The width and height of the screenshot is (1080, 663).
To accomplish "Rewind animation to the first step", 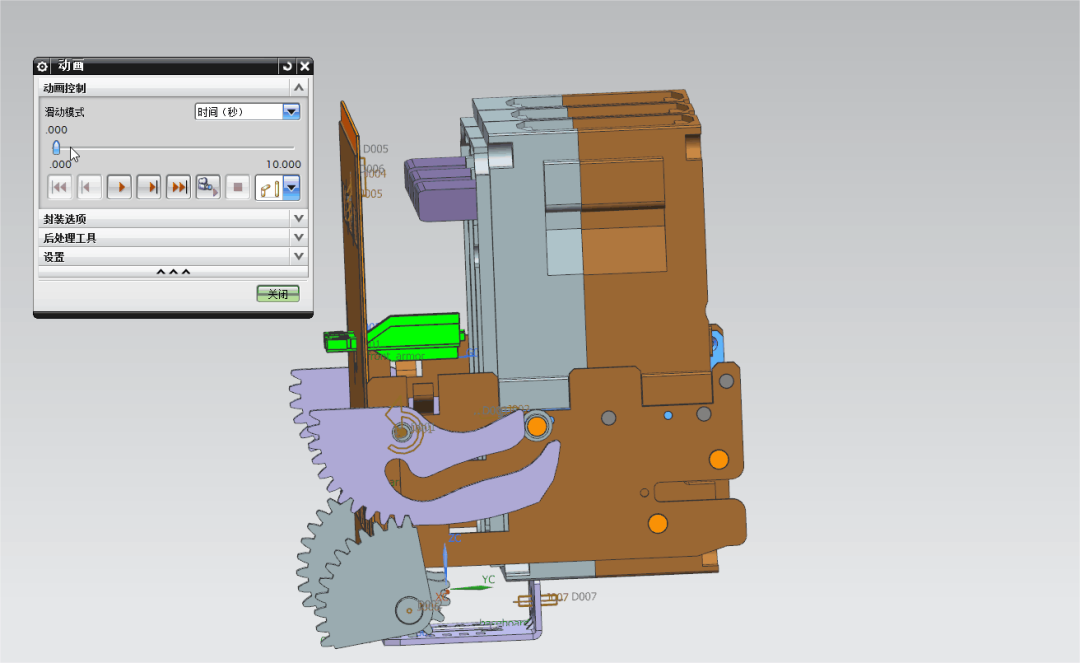I will click(x=60, y=187).
